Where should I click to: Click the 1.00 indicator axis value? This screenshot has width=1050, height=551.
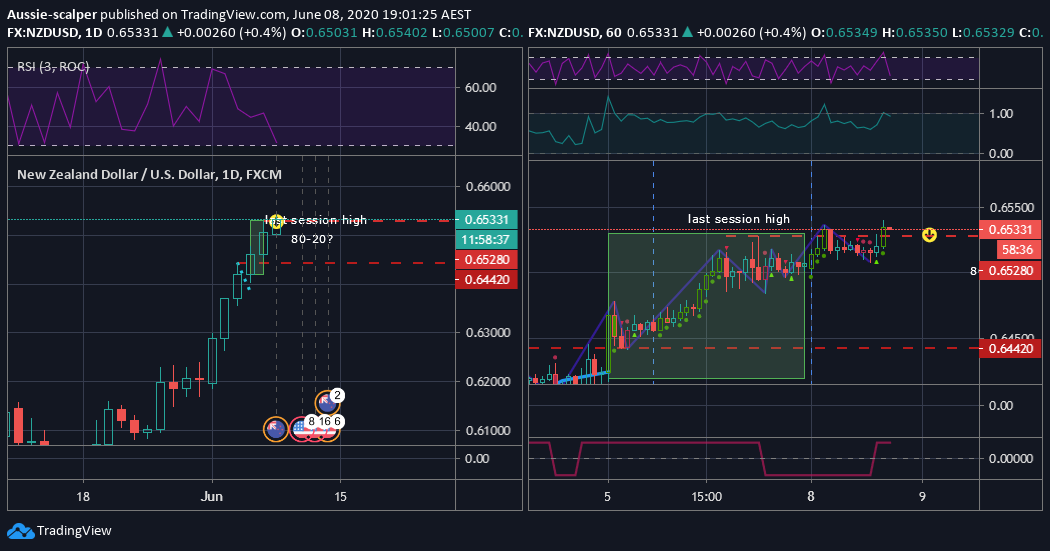point(1001,114)
